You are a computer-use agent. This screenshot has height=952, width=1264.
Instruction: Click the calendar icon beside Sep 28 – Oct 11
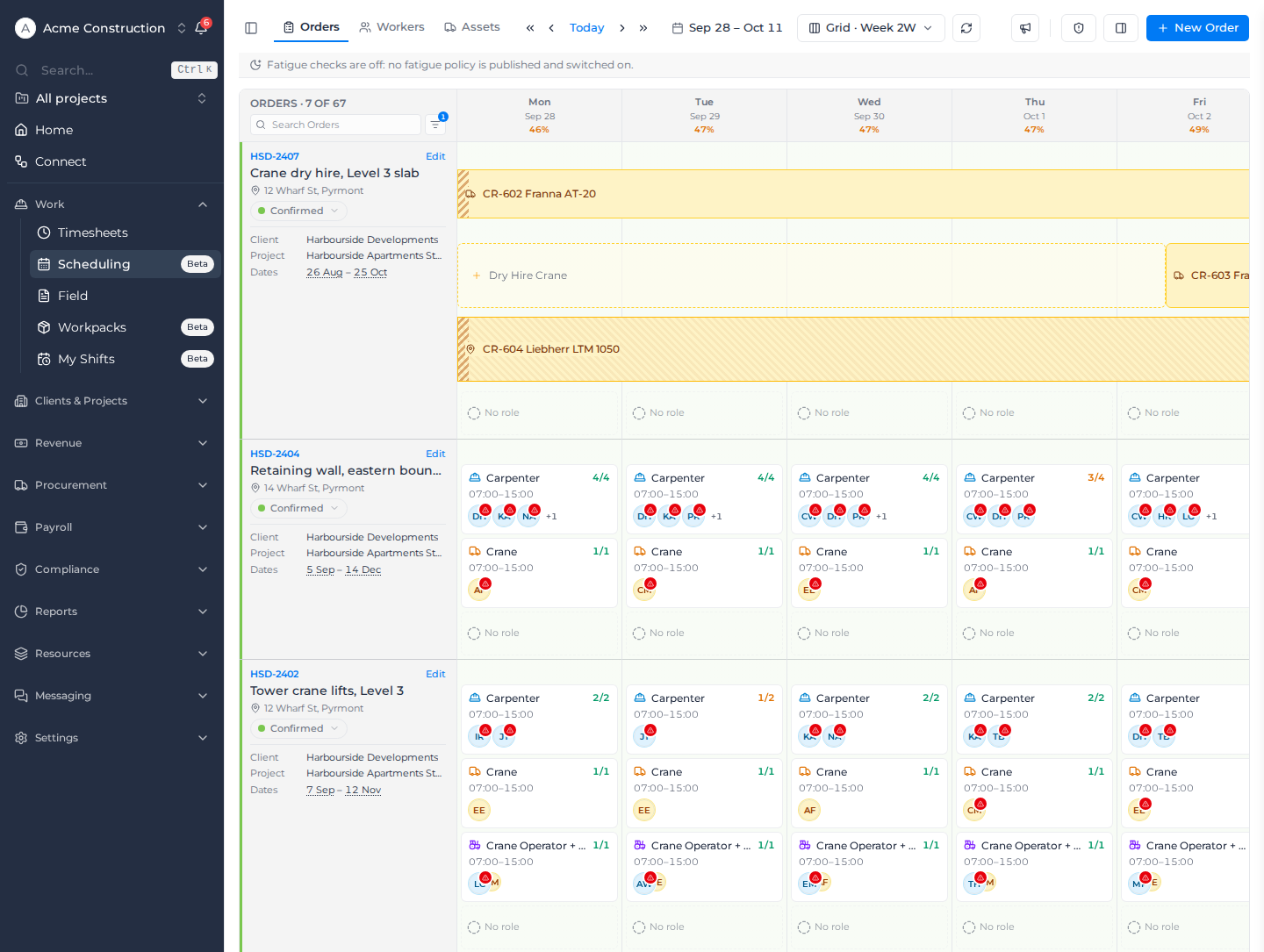click(678, 28)
